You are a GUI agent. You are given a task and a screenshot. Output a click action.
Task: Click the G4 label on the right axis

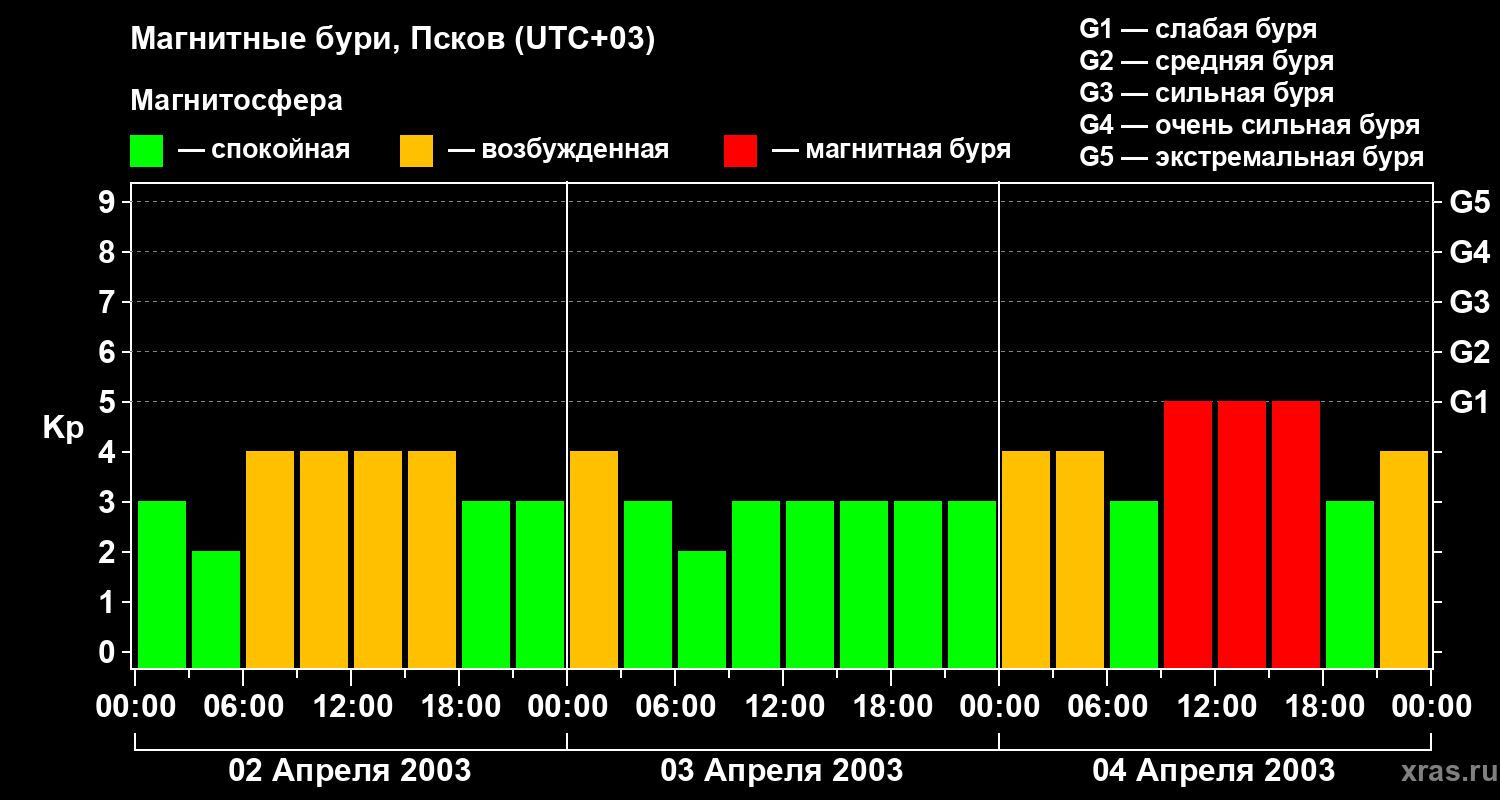coord(1469,252)
